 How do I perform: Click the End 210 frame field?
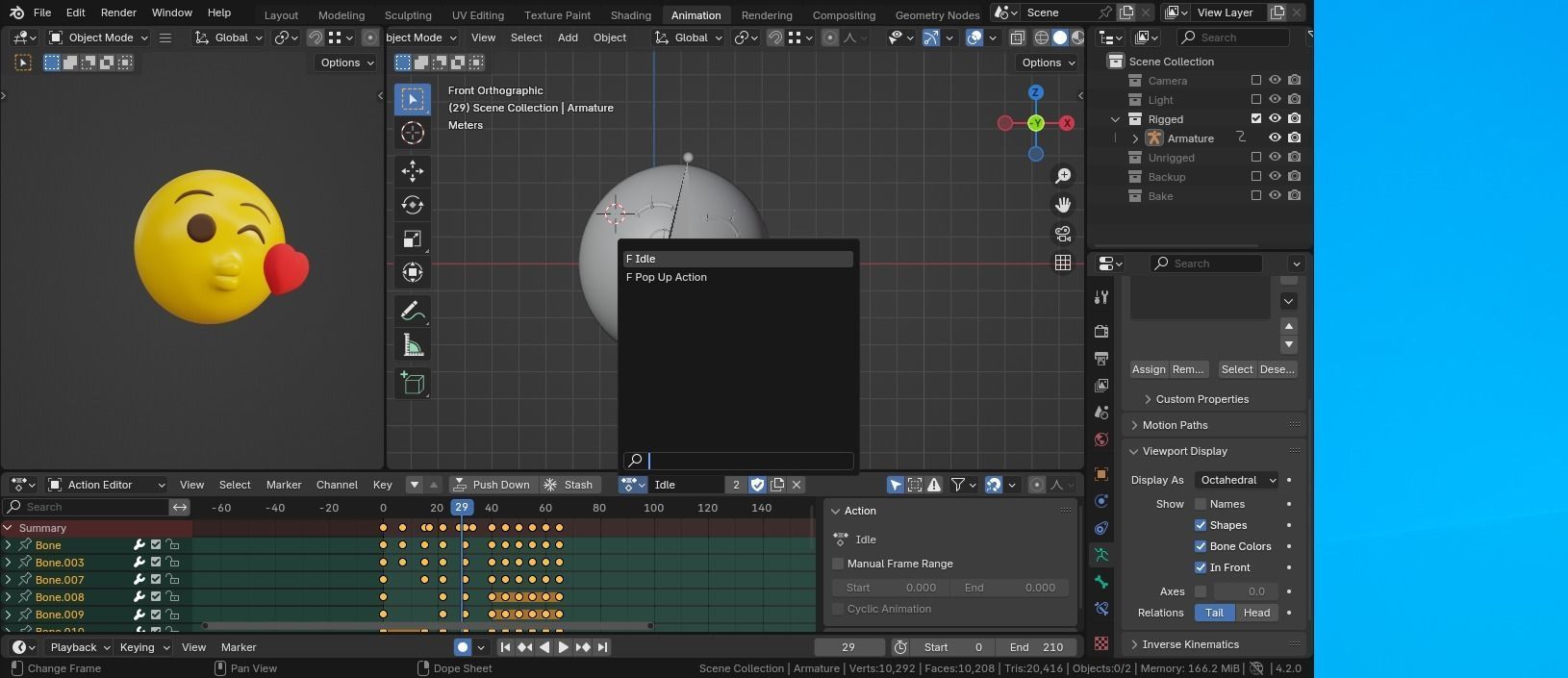coord(1036,647)
